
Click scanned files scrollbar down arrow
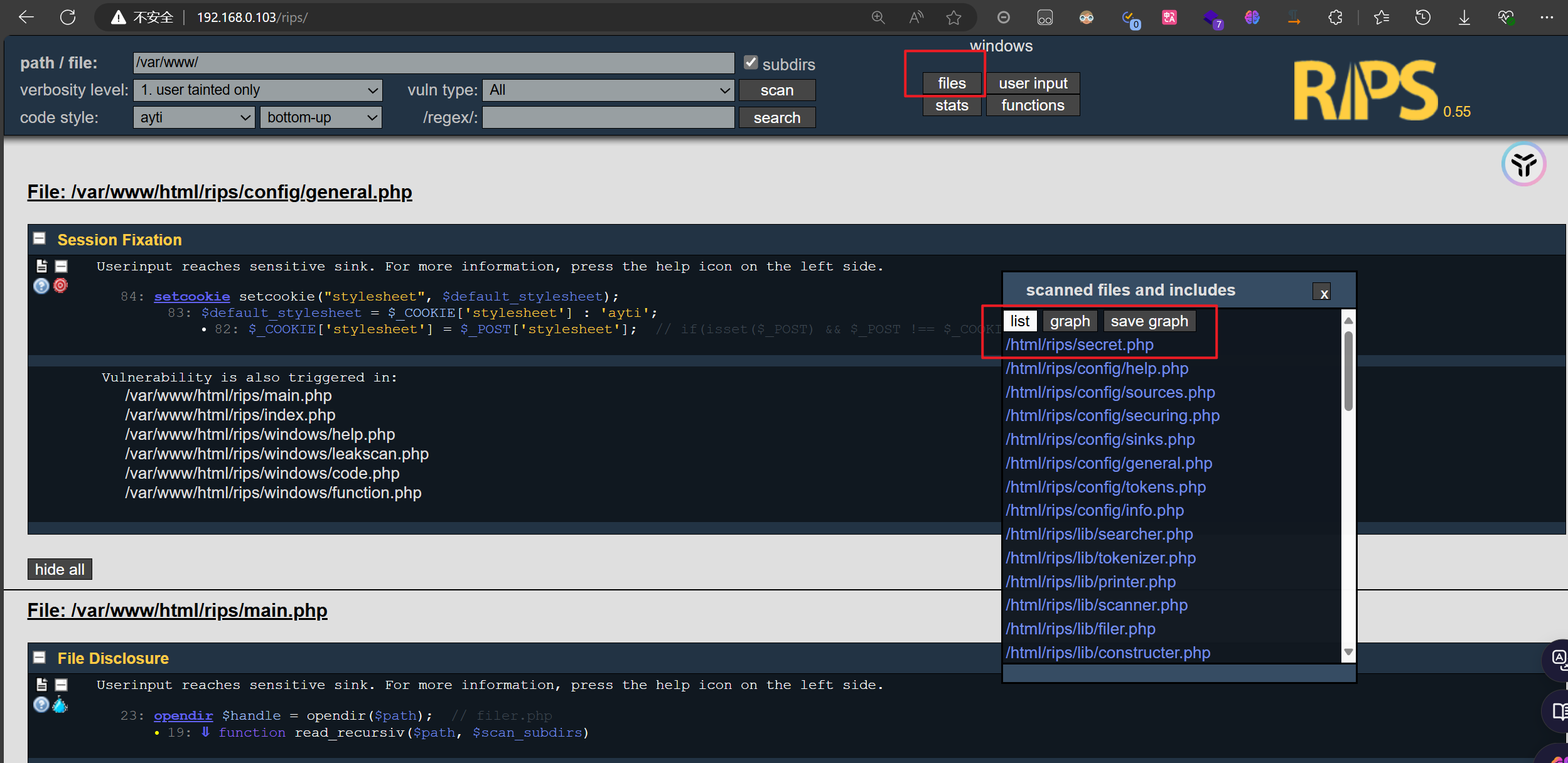tap(1348, 653)
